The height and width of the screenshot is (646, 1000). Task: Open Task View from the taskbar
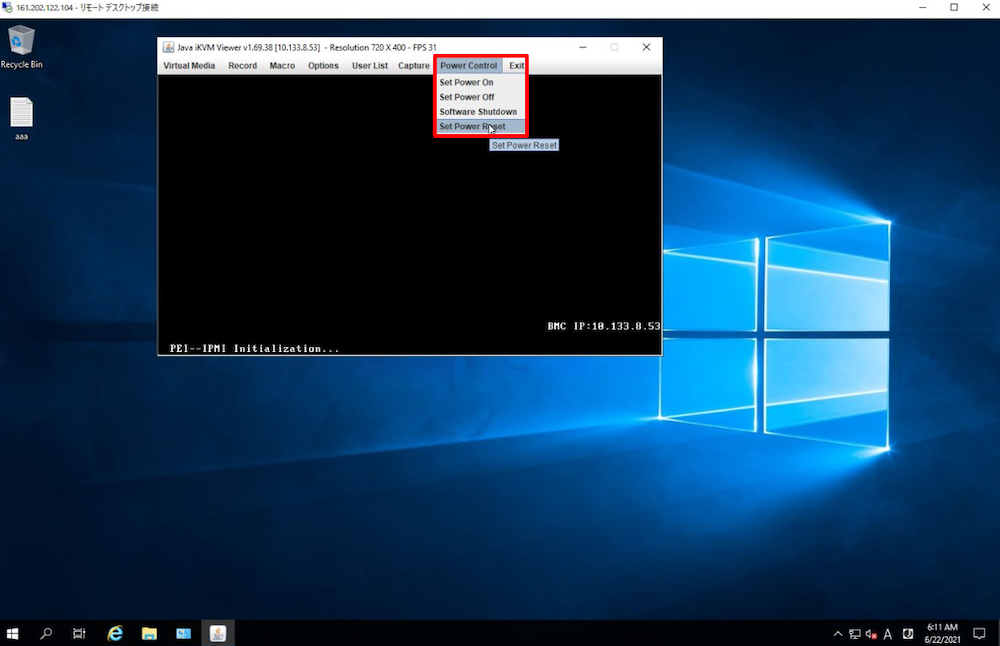[x=79, y=633]
